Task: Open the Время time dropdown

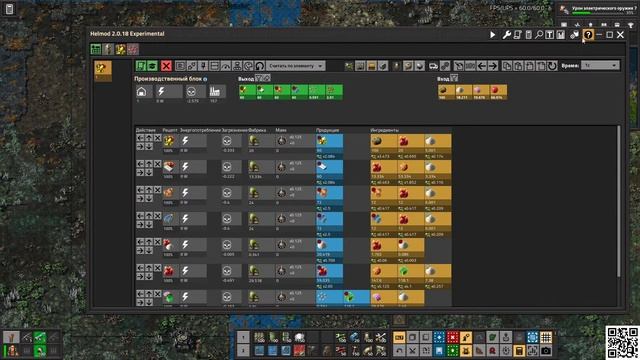Action: click(x=600, y=66)
